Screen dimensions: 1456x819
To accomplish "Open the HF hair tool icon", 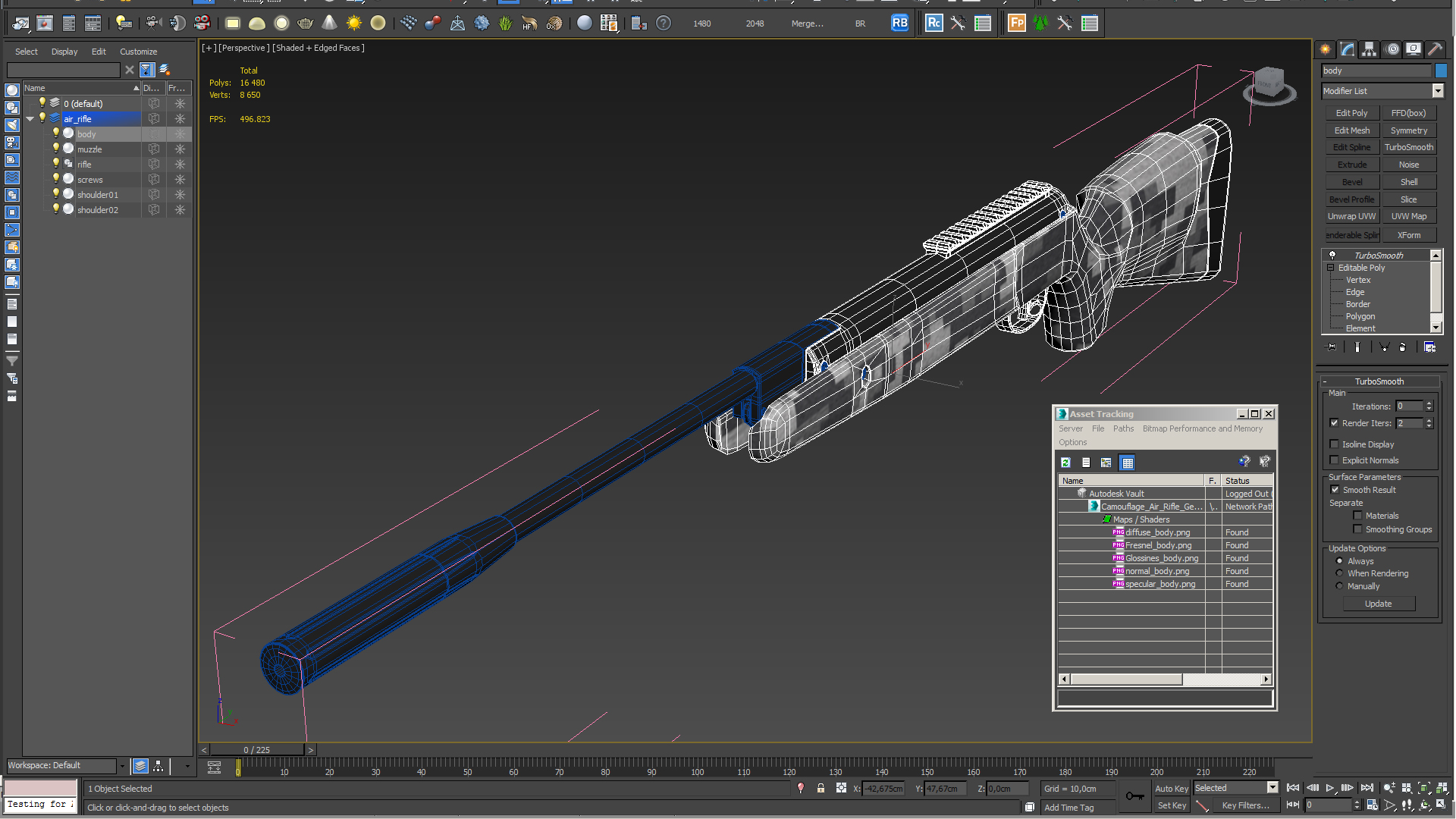I will click(530, 24).
